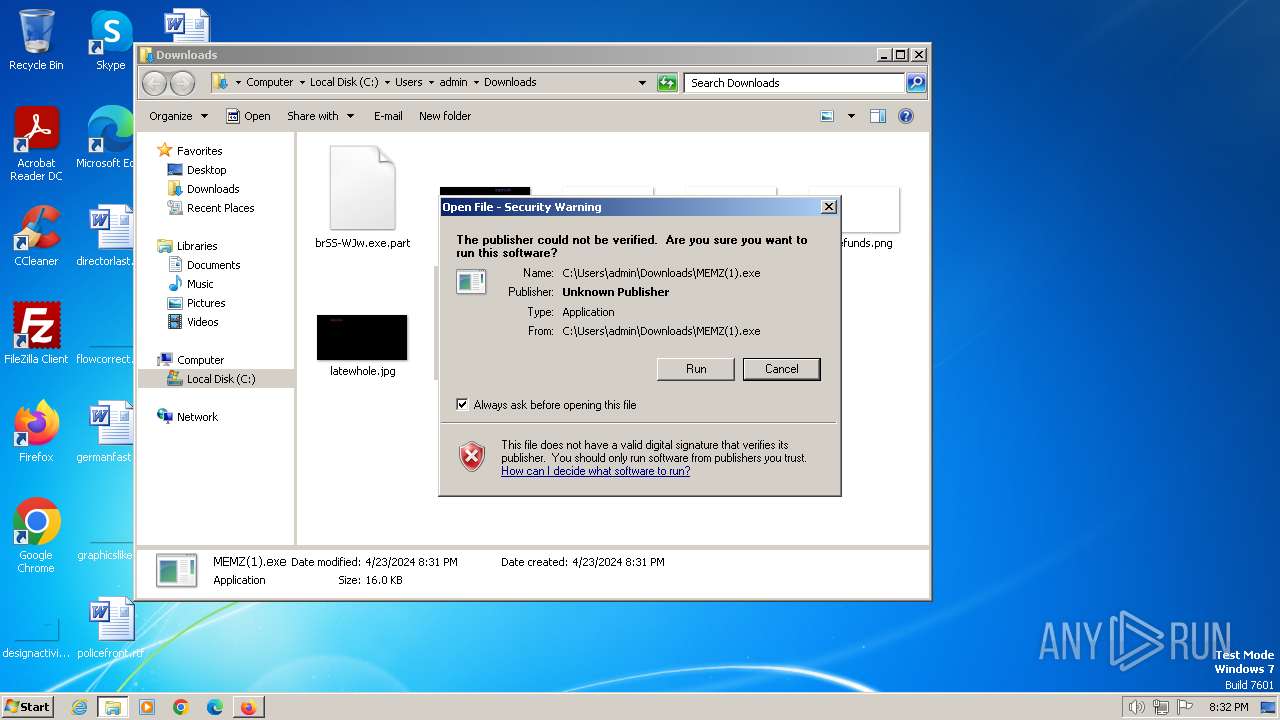Expand the Share with menu

(320, 116)
